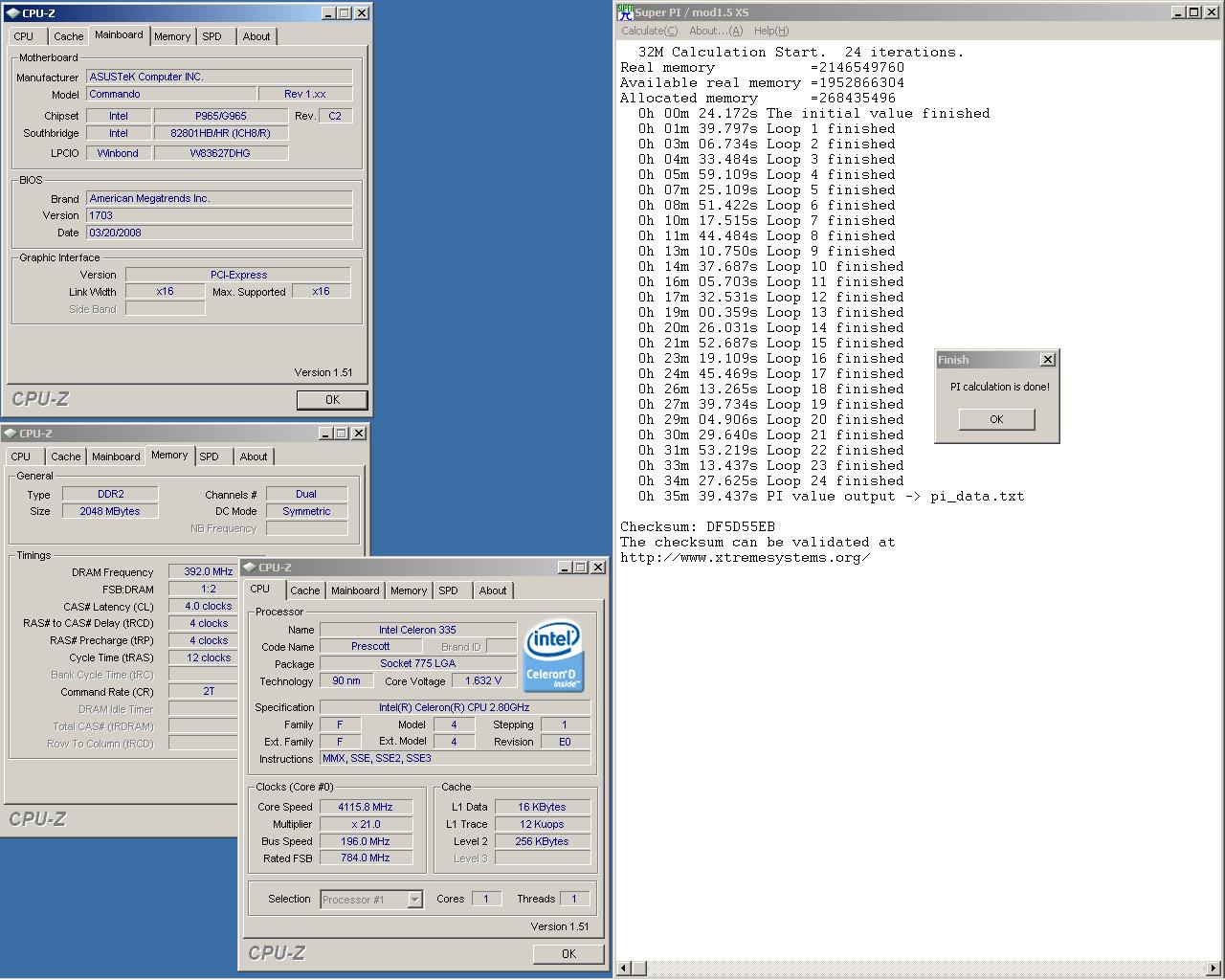
Task: Click the DRAM Frequency 392.0 MHz value
Action: (204, 571)
